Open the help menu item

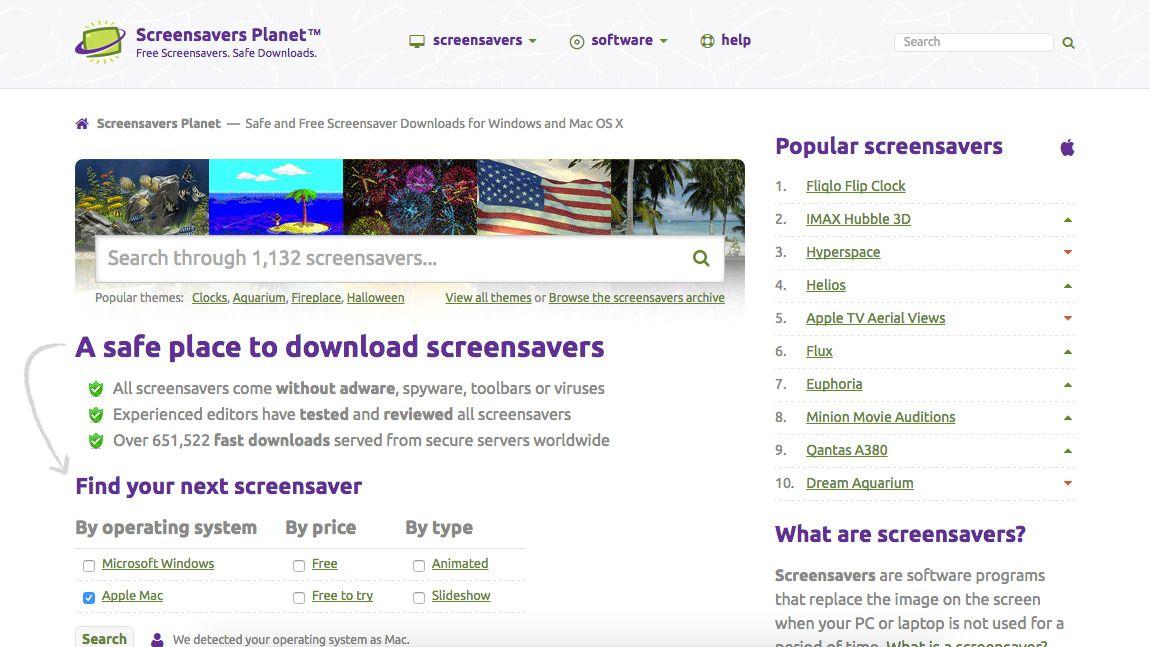pos(735,41)
